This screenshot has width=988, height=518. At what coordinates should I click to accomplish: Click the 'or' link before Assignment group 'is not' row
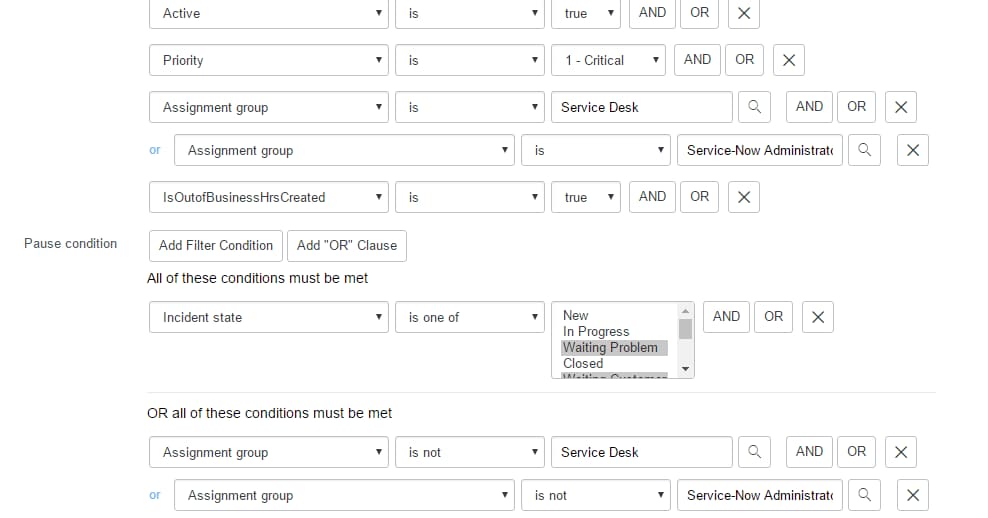[154, 495]
